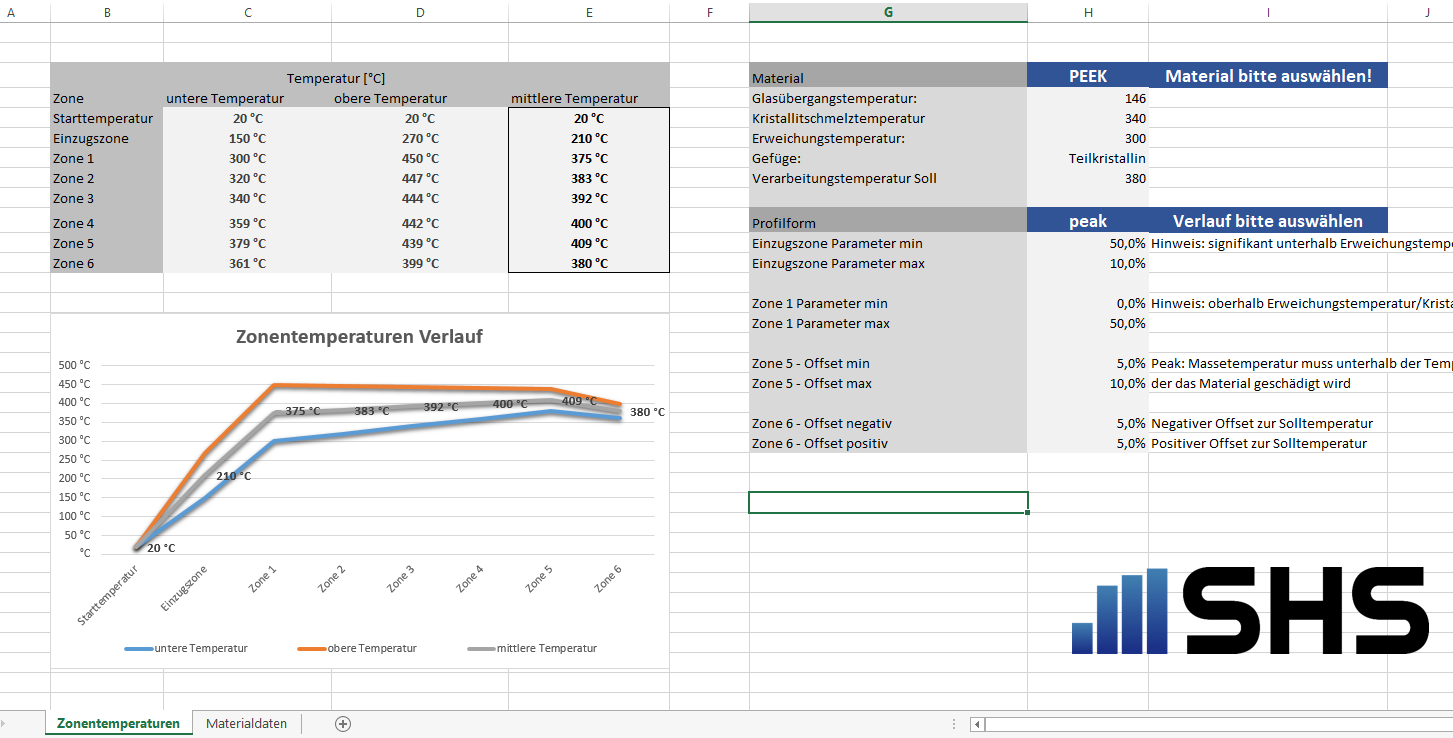This screenshot has width=1453, height=738.
Task: Select the blue untere Temperatur legend entry
Action: (186, 649)
